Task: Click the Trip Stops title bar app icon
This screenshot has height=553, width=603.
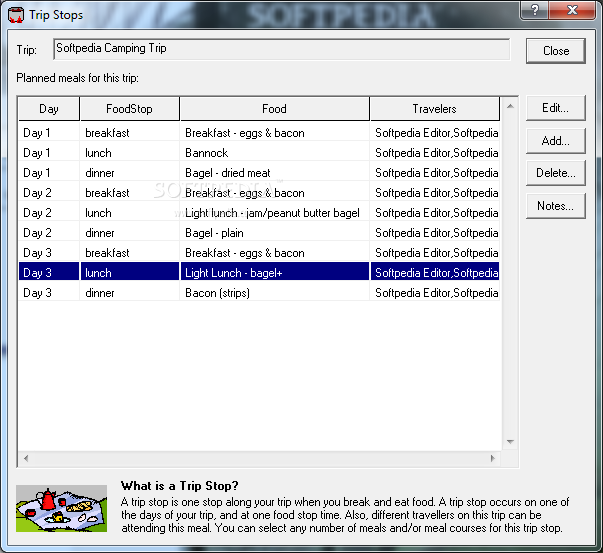Action: click(x=16, y=15)
